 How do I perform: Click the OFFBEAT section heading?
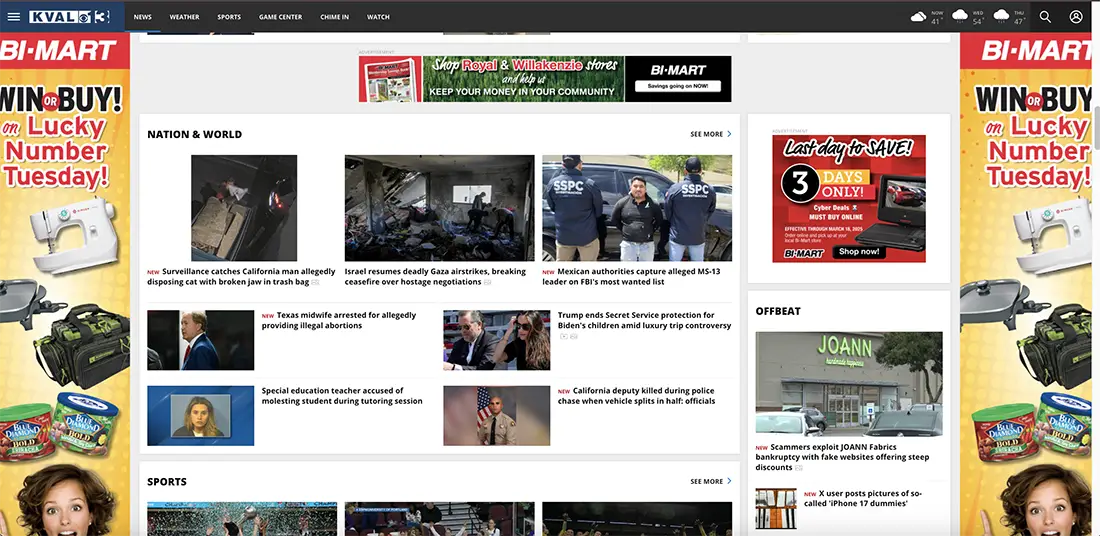point(778,311)
